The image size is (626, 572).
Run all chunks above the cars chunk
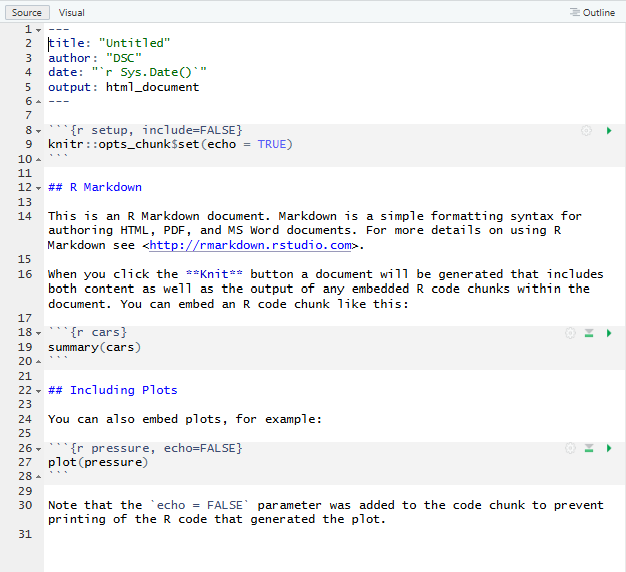(x=589, y=333)
